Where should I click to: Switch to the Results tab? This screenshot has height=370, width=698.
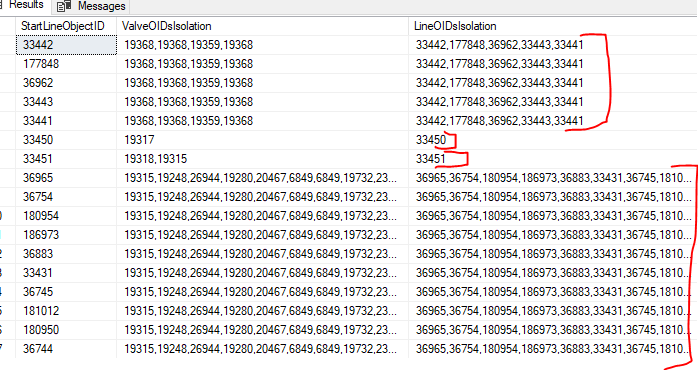(24, 5)
